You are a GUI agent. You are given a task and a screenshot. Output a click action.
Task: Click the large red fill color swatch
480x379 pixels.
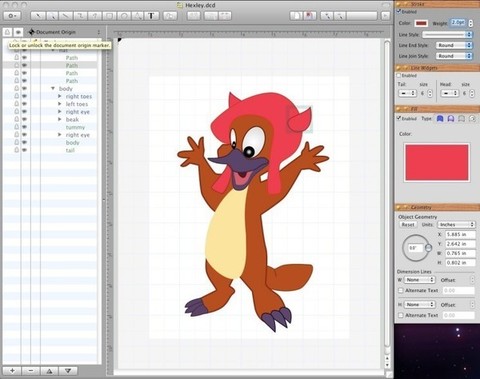click(437, 162)
